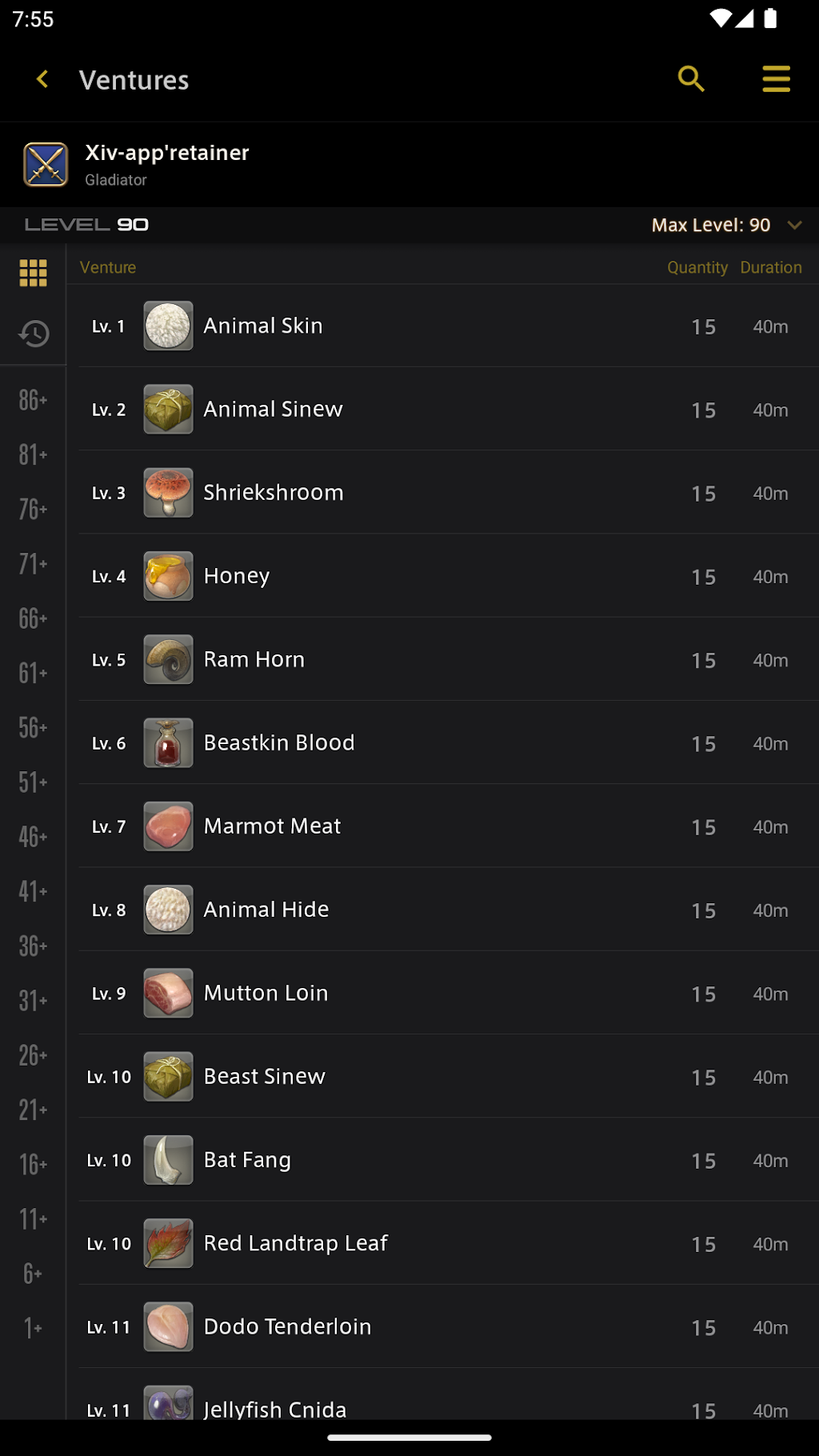Open the search magnifier icon
Screen dimensions: 819x1456
[691, 79]
